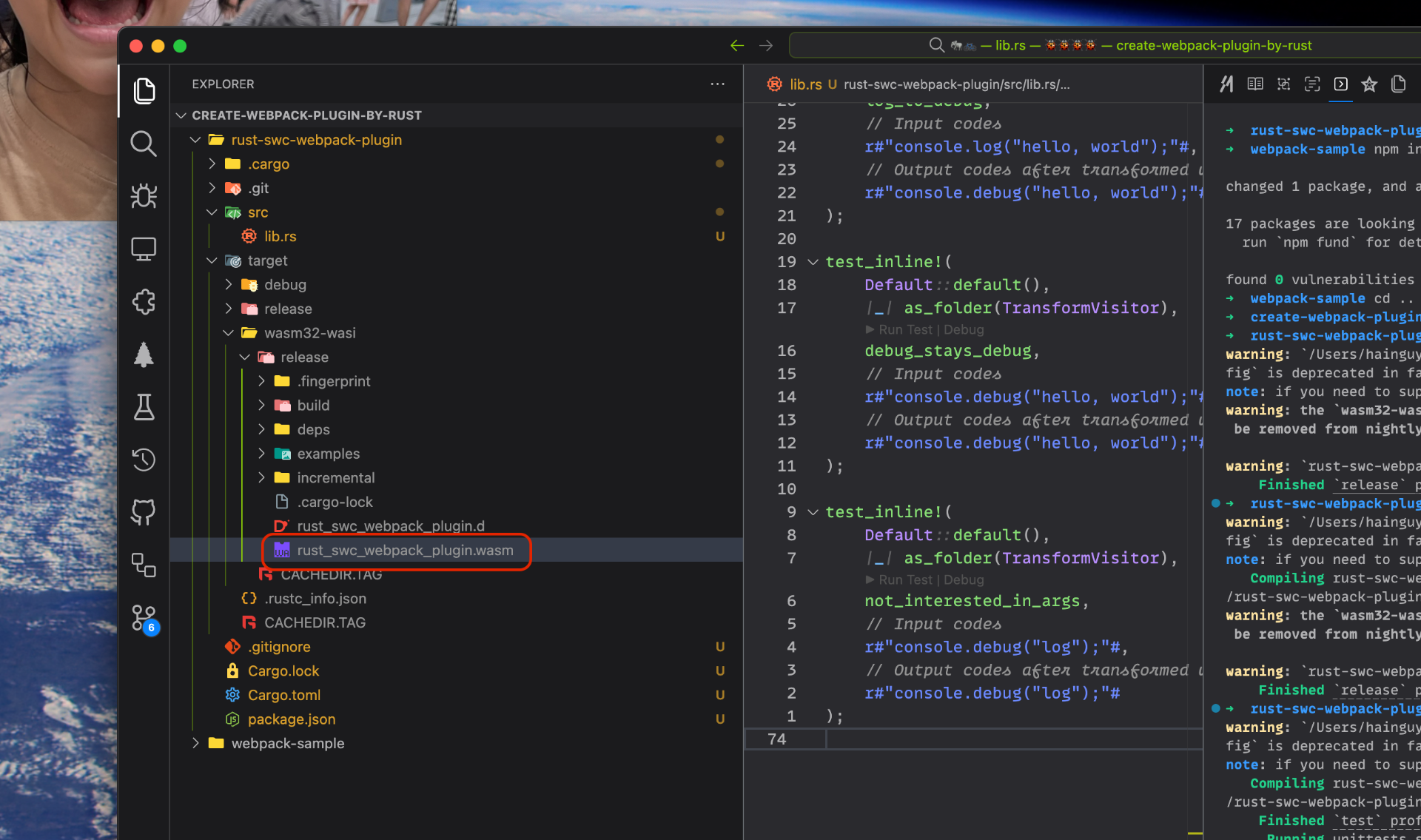The image size is (1421, 840).
Task: Expand the debug folder
Action: coord(228,285)
